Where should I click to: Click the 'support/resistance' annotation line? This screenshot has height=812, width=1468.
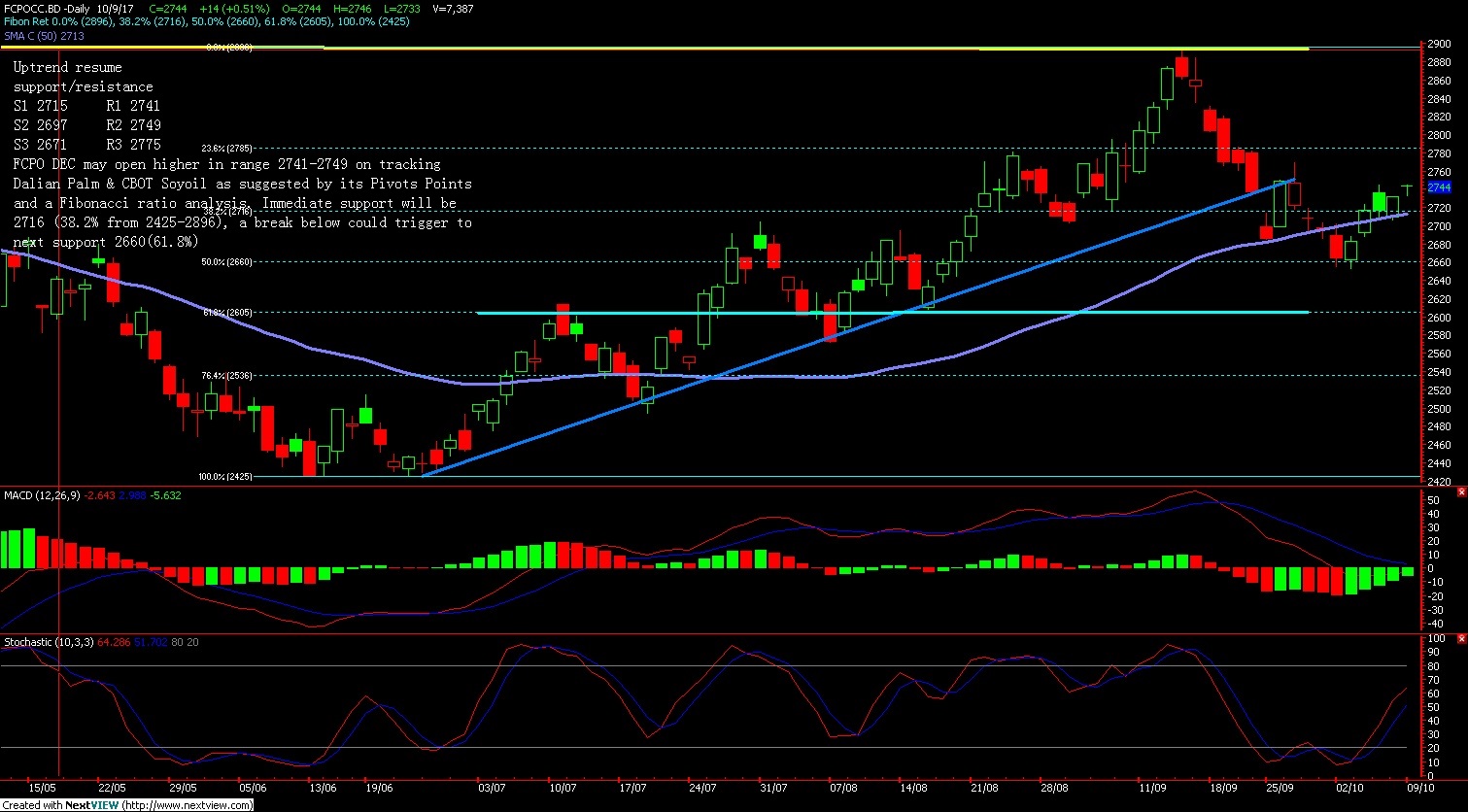(x=84, y=86)
